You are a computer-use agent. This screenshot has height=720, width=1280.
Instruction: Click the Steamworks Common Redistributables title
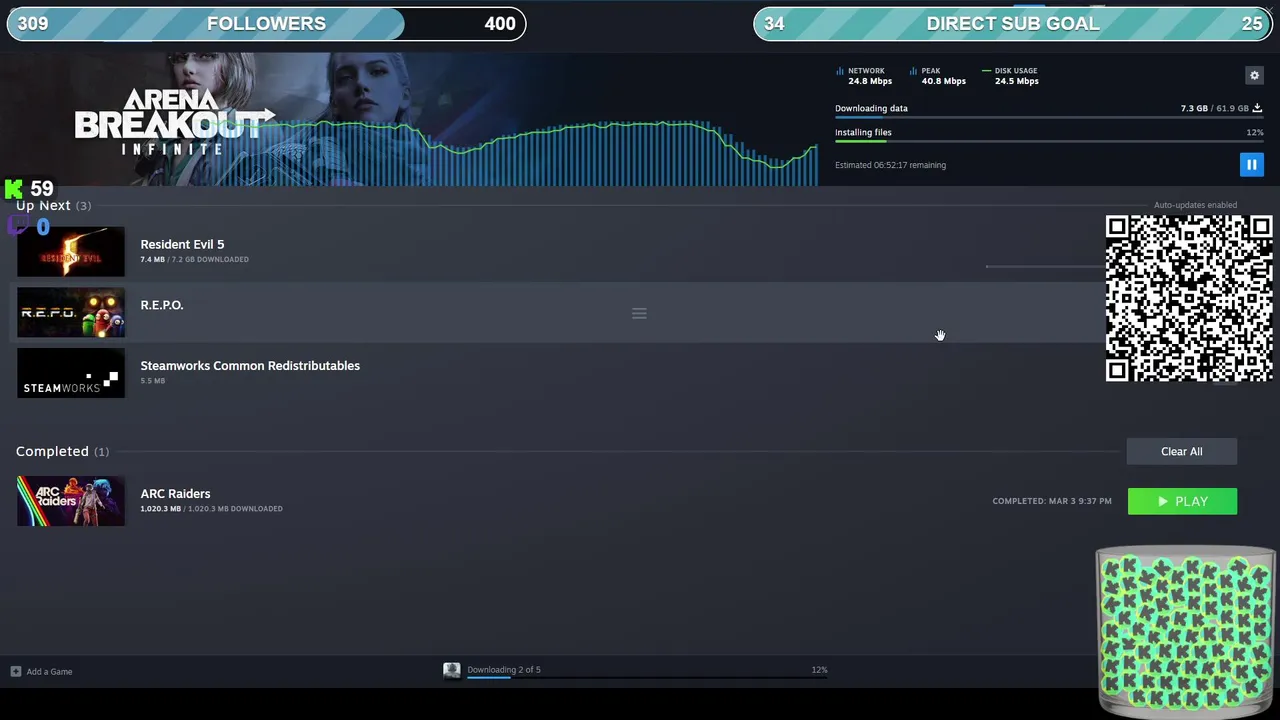[250, 366]
